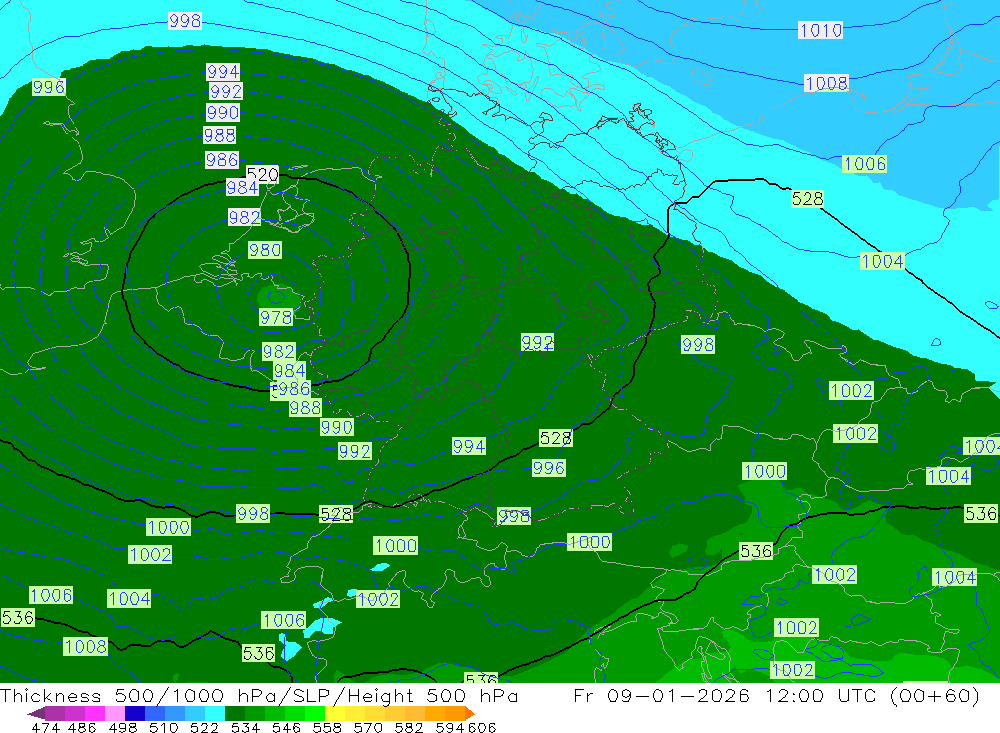The image size is (1000, 733).
Task: Pick the darkest green legend swatch
Action: (235, 713)
